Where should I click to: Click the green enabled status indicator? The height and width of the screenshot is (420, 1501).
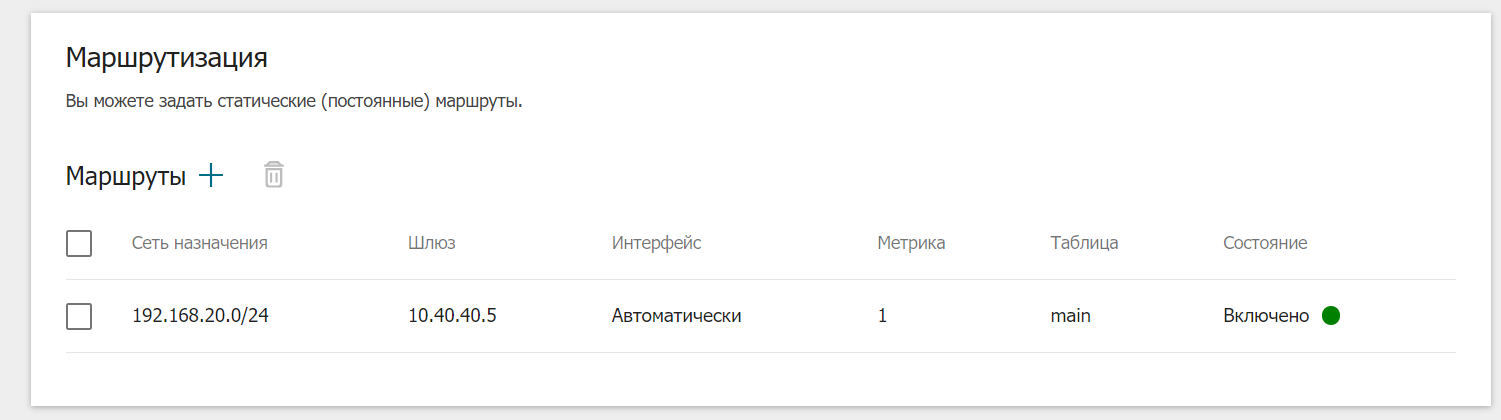[1331, 316]
